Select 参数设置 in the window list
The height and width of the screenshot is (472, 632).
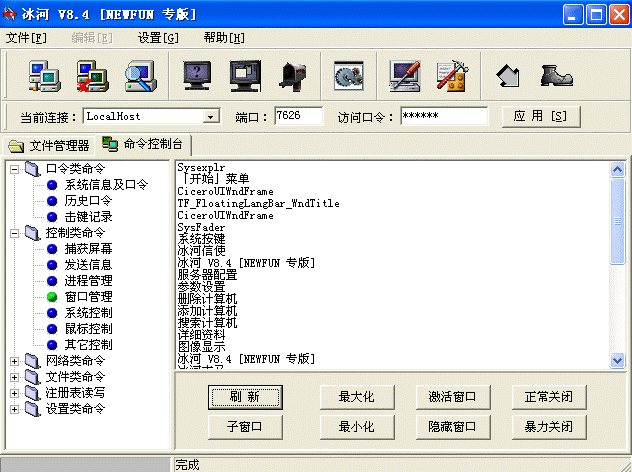[201, 287]
